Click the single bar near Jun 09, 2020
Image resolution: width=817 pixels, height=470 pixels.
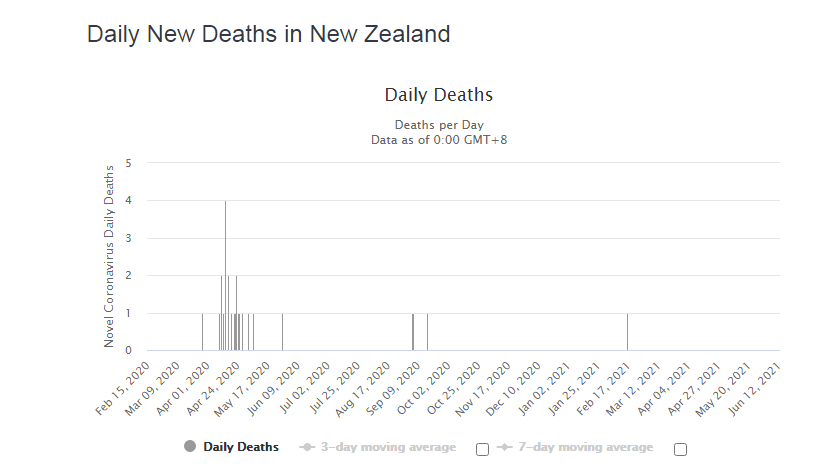[282, 332]
